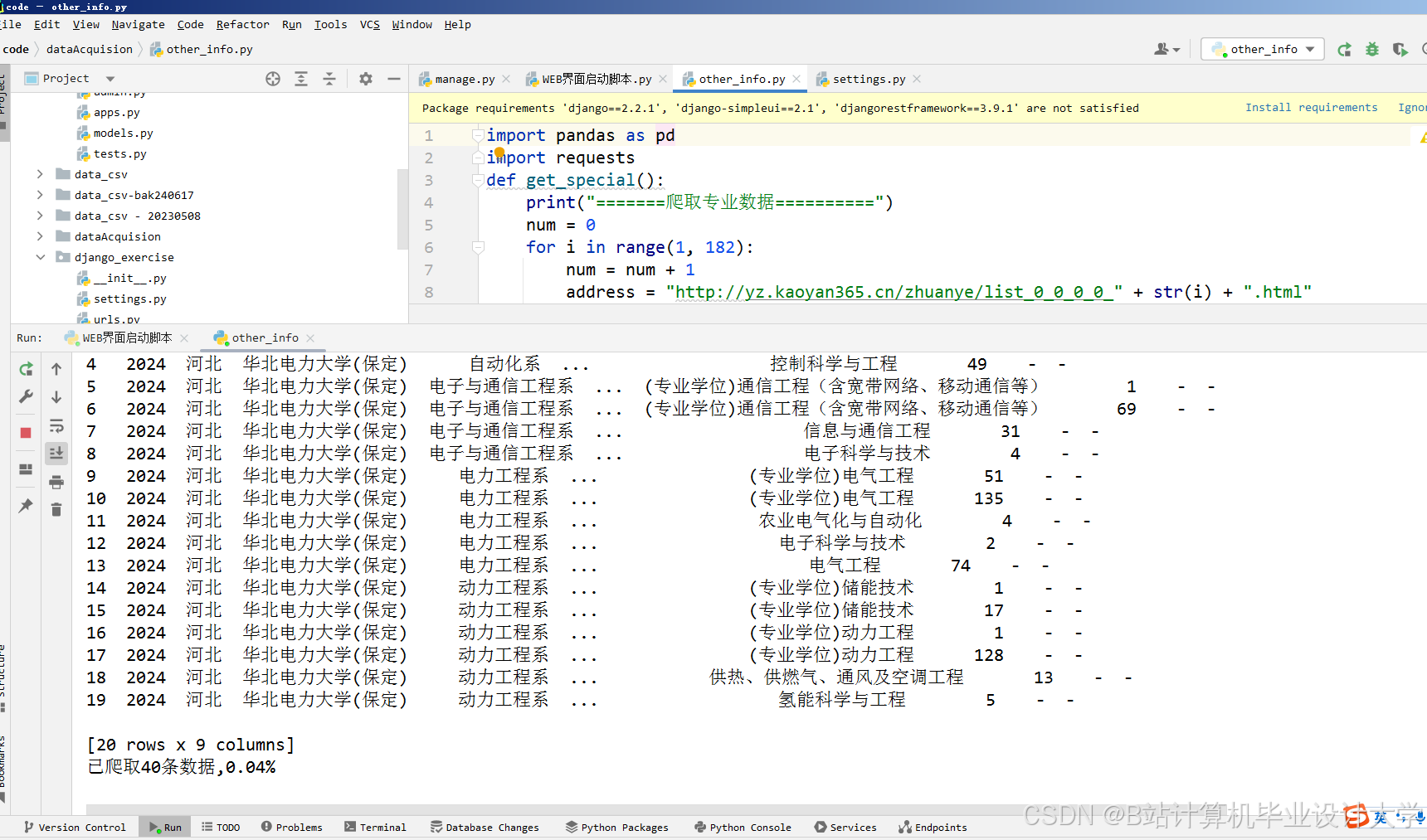The width and height of the screenshot is (1427, 840).
Task: Open Project panel gear options
Action: click(x=365, y=78)
